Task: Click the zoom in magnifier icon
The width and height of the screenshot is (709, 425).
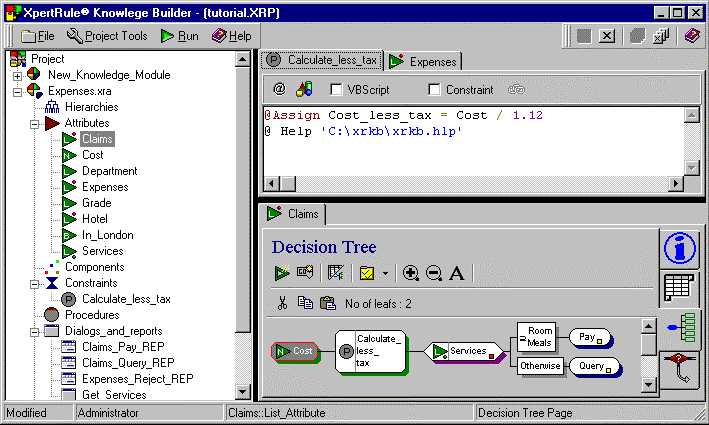Action: [410, 273]
